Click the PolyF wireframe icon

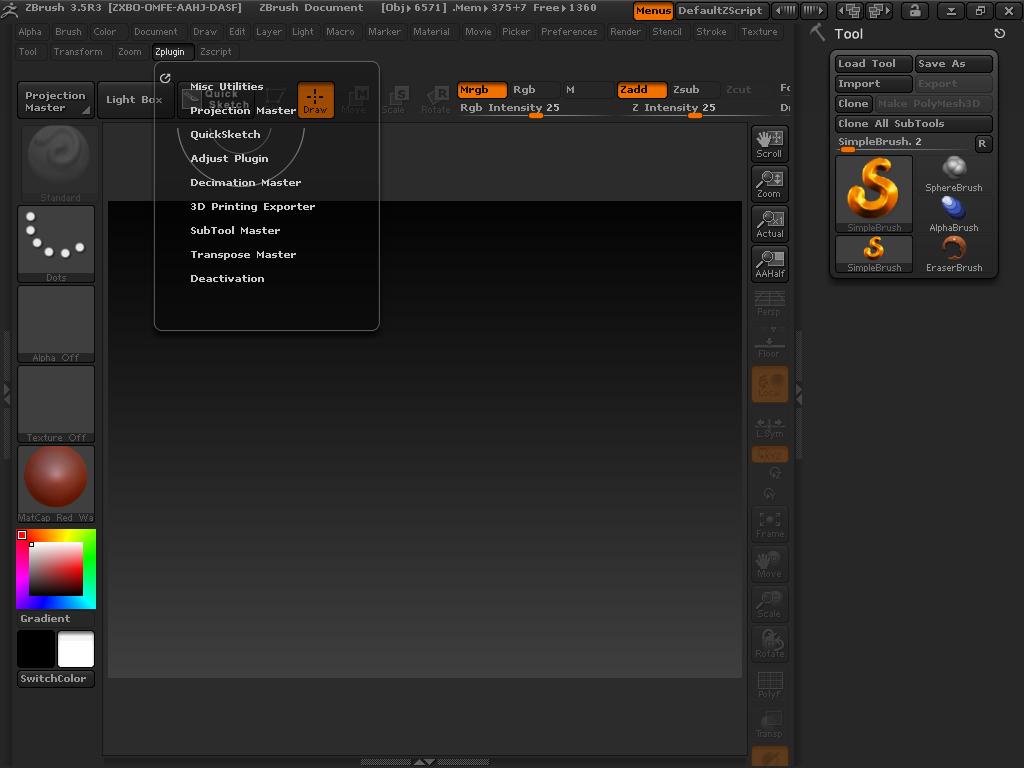pyautogui.click(x=769, y=684)
